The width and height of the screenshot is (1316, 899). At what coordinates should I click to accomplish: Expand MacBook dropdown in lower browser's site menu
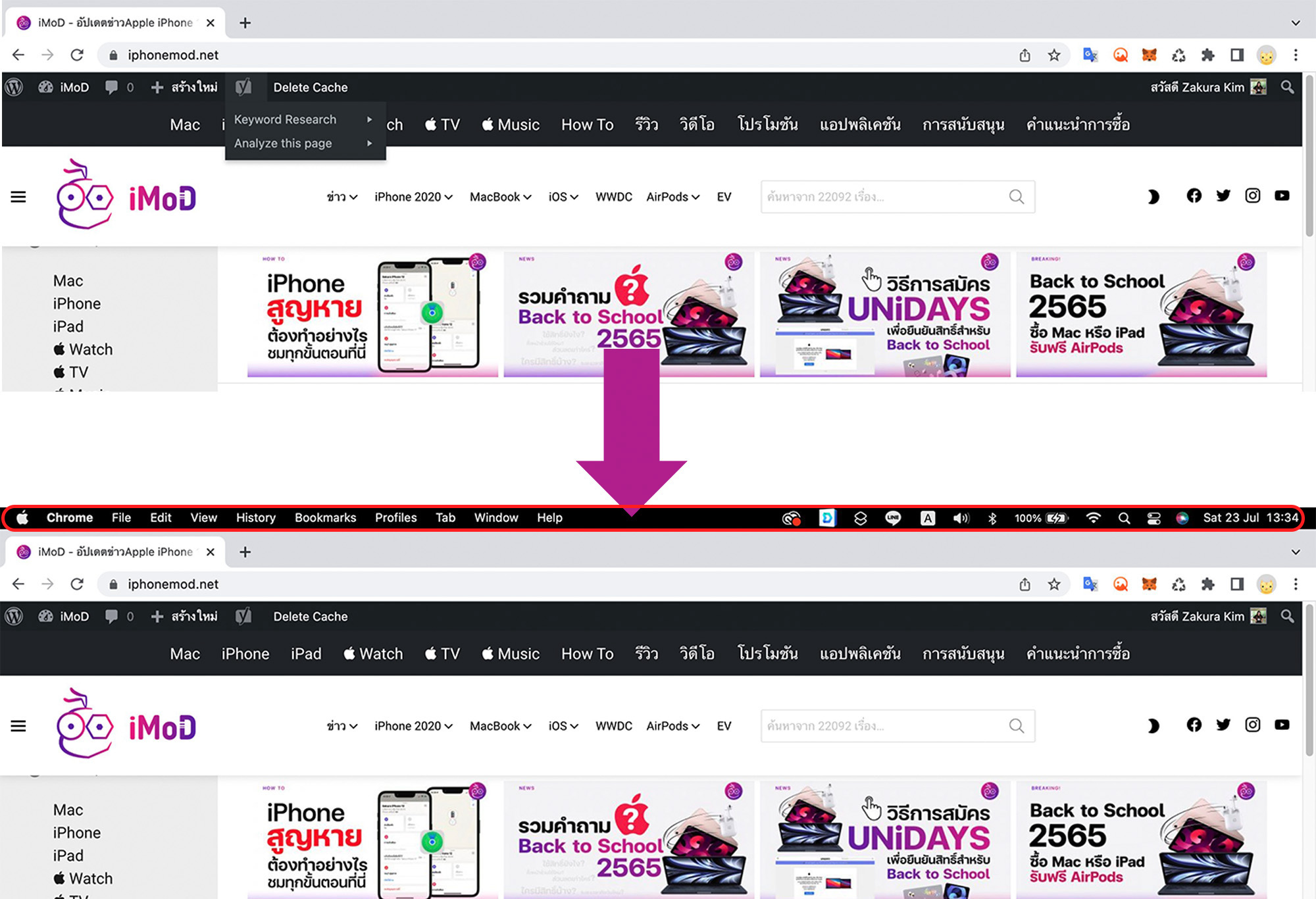click(500, 726)
